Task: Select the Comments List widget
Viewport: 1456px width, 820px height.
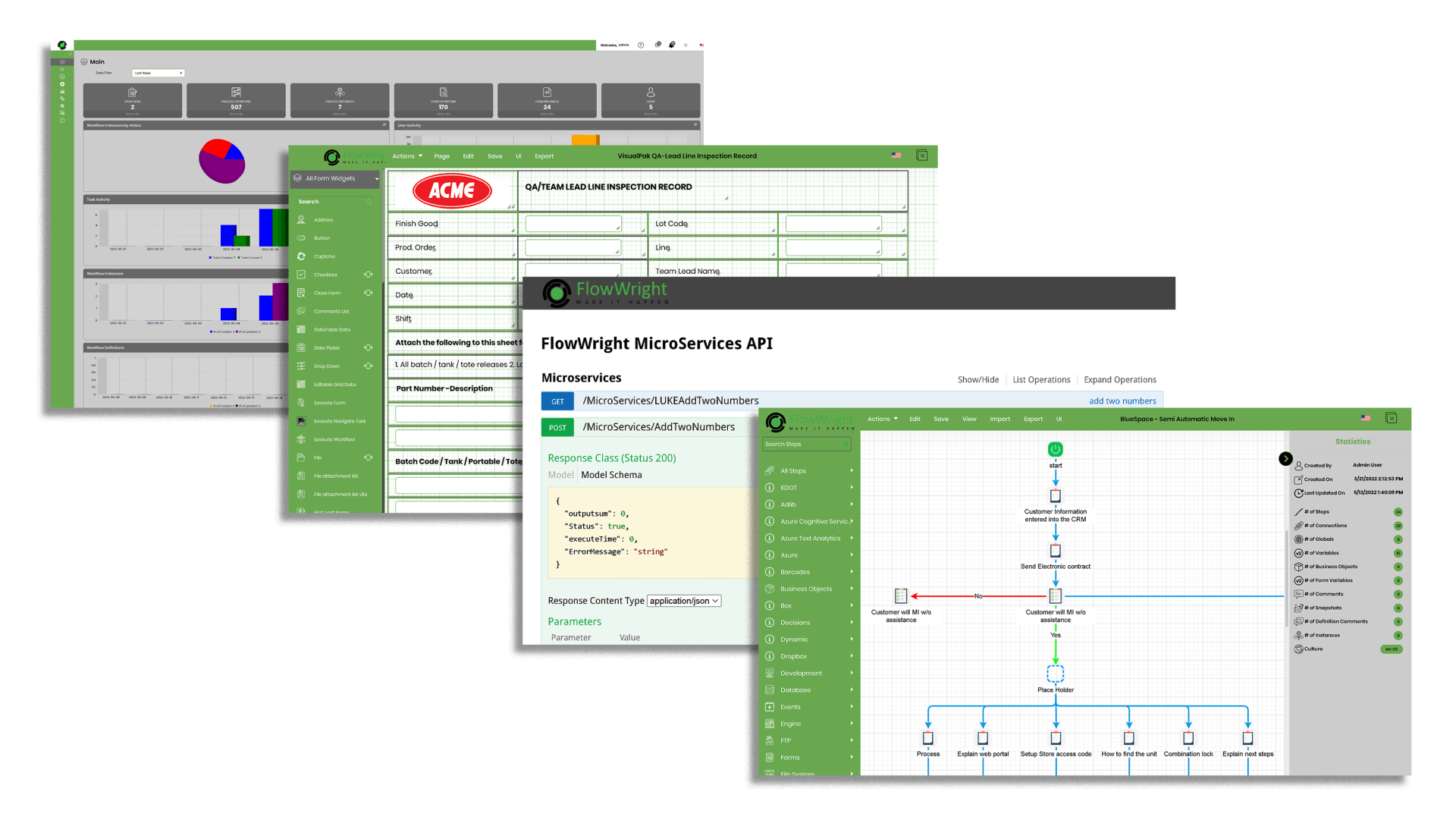Action: click(x=332, y=311)
